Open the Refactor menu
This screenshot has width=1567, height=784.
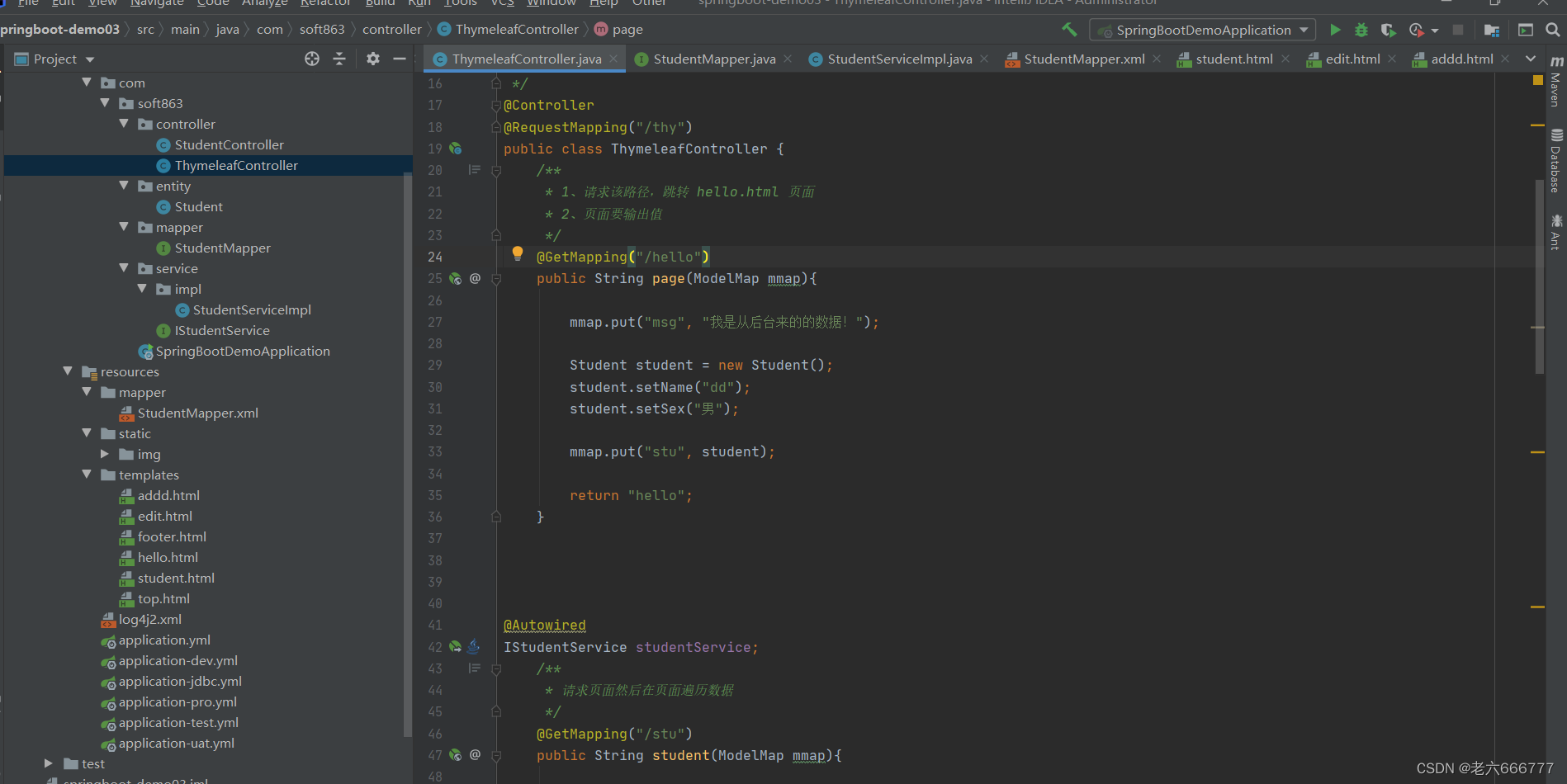pyautogui.click(x=324, y=4)
